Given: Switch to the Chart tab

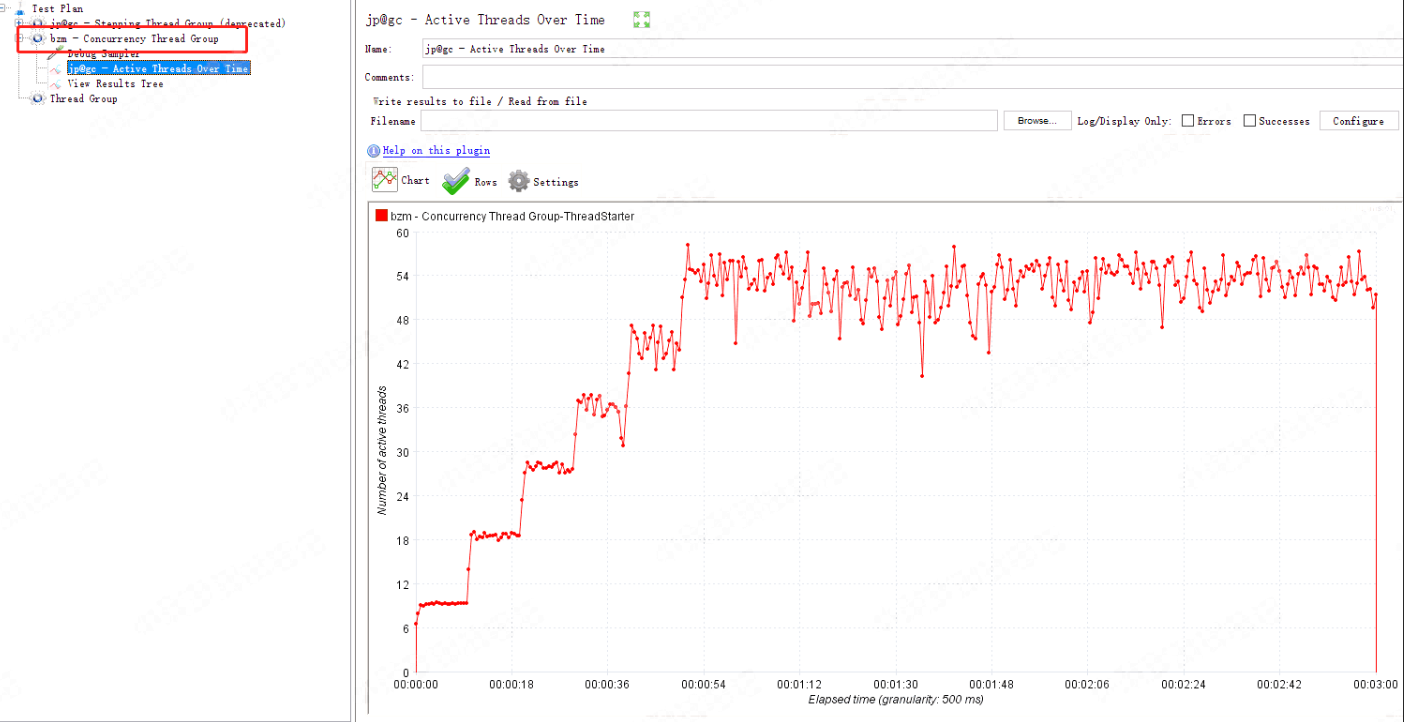Looking at the screenshot, I should pos(401,180).
